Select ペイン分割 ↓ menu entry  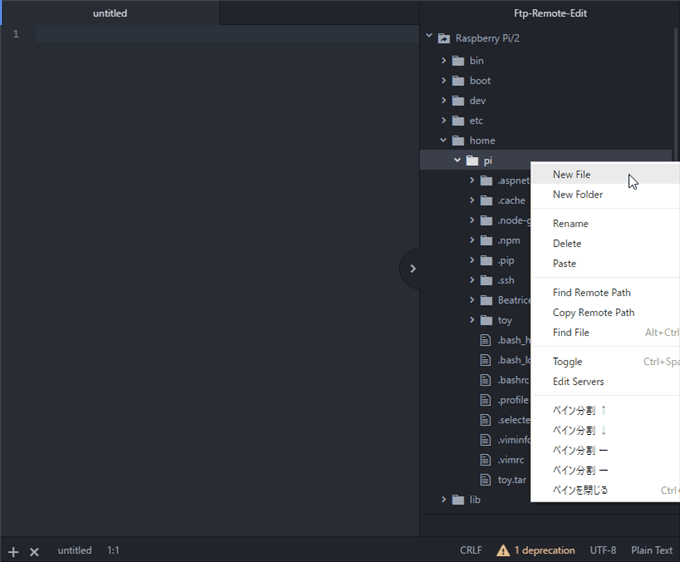tap(605, 430)
